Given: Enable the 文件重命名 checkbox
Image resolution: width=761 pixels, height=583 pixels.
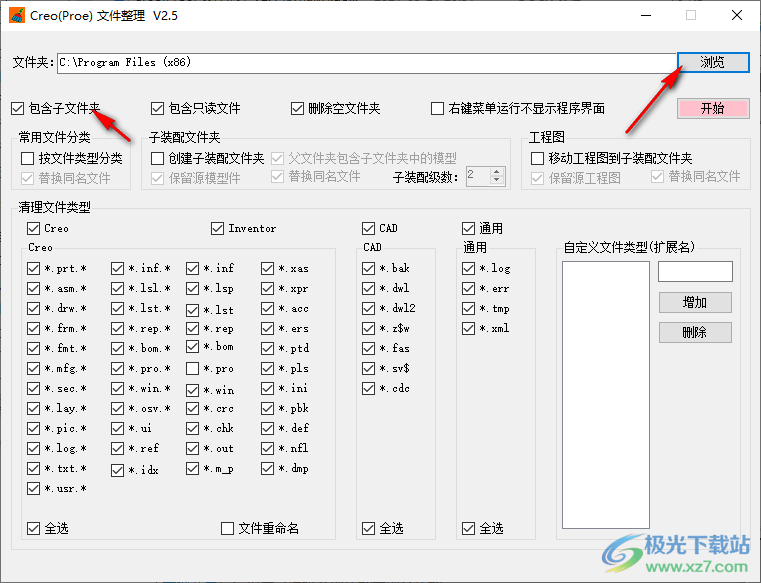Looking at the screenshot, I should click(227, 528).
